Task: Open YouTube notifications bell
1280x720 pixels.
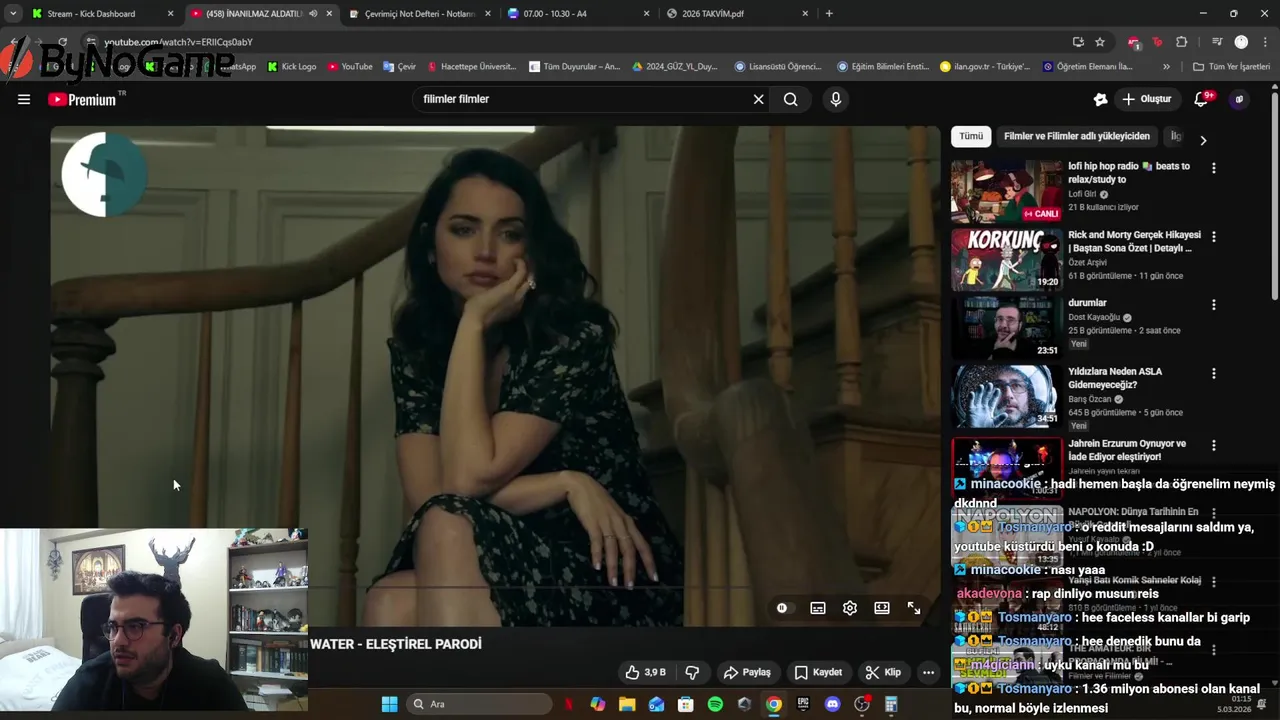Action: (1202, 99)
